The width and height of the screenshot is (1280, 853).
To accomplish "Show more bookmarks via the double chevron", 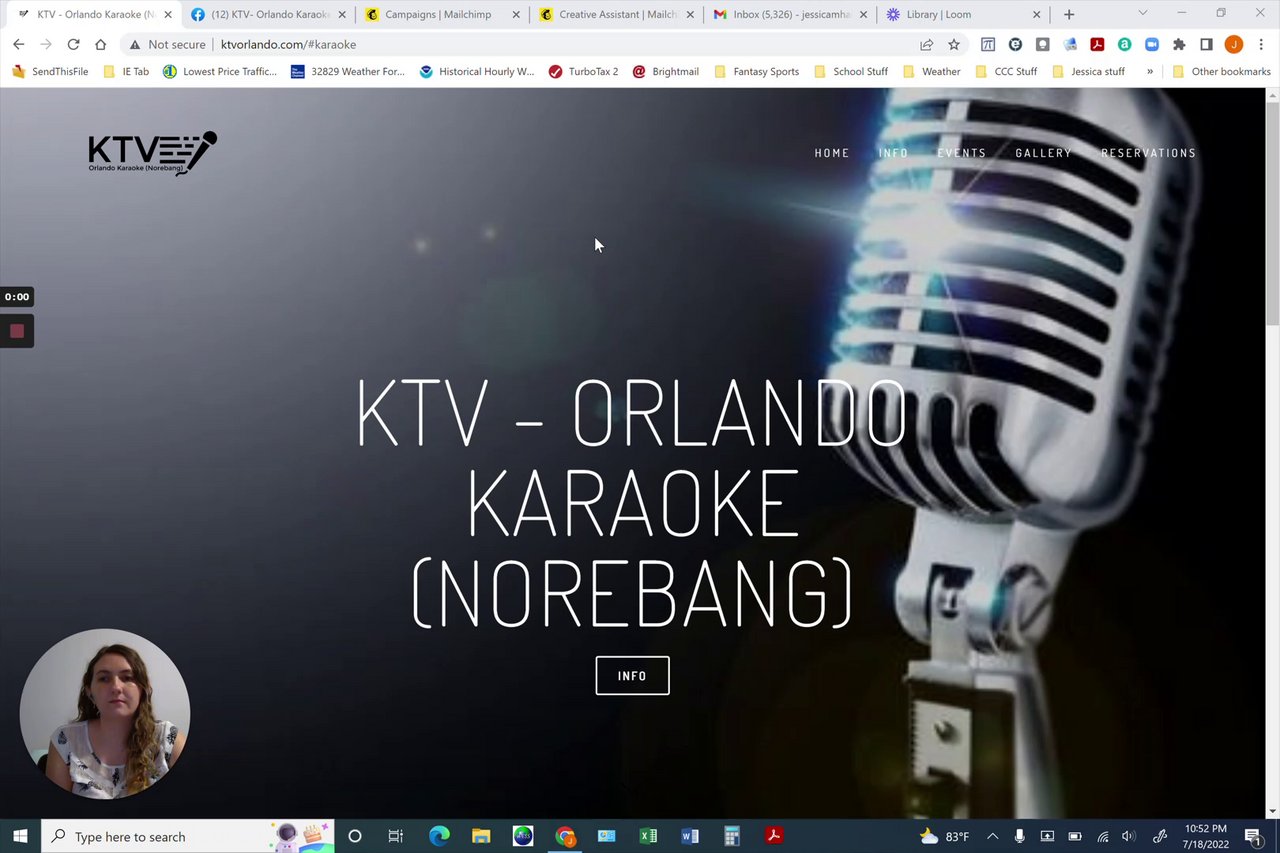I will 1150,71.
